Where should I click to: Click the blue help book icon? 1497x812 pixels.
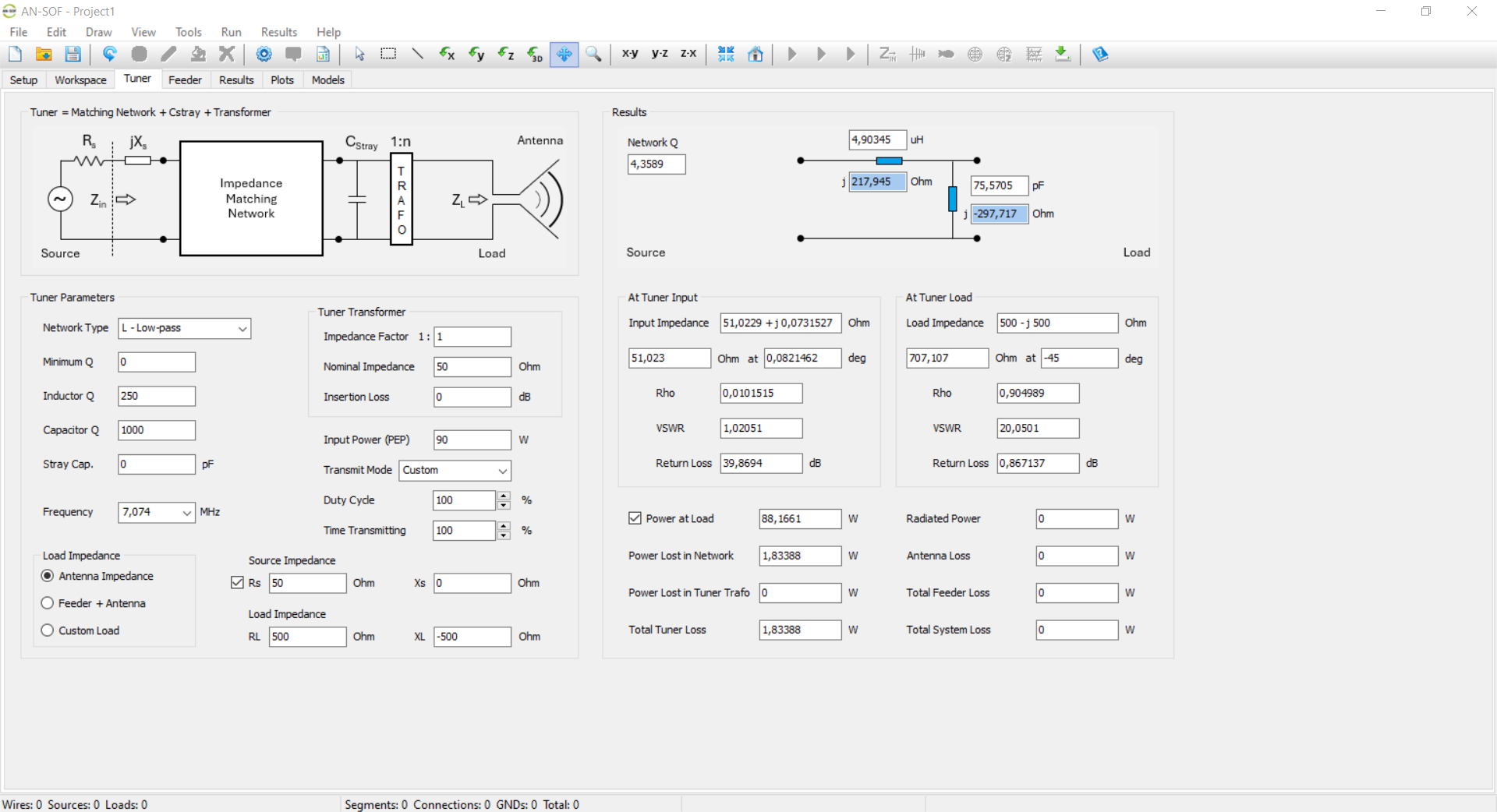point(1100,54)
